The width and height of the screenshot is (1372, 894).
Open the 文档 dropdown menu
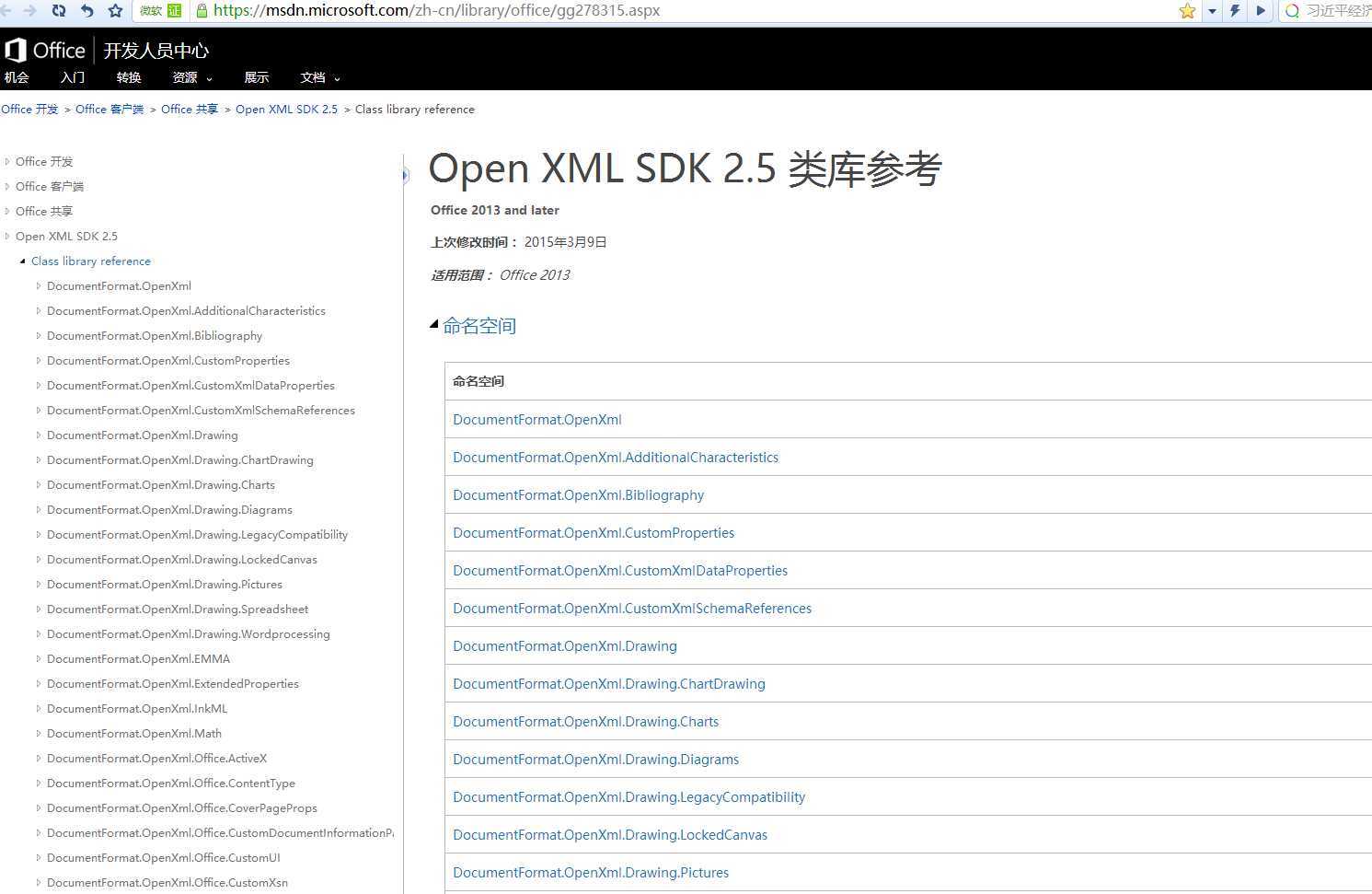click(319, 77)
